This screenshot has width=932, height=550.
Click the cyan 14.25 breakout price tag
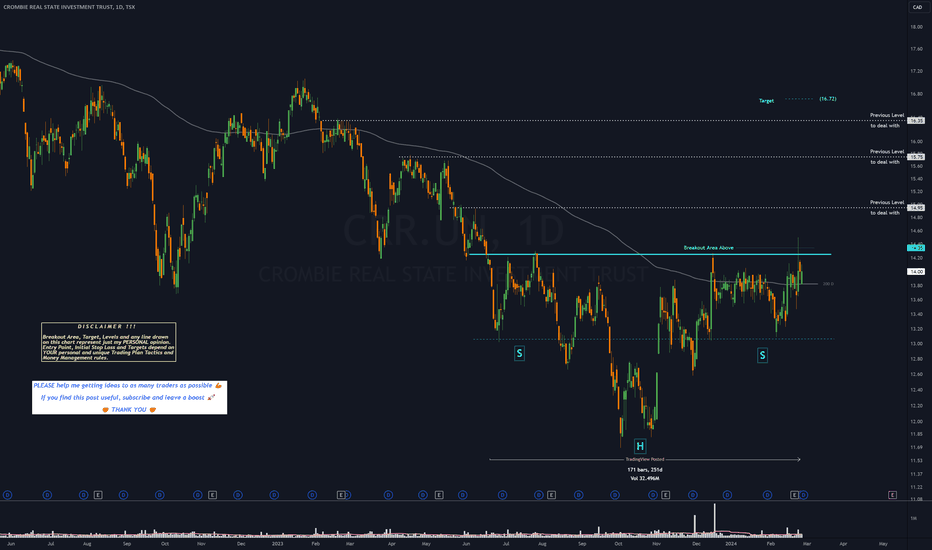point(916,247)
